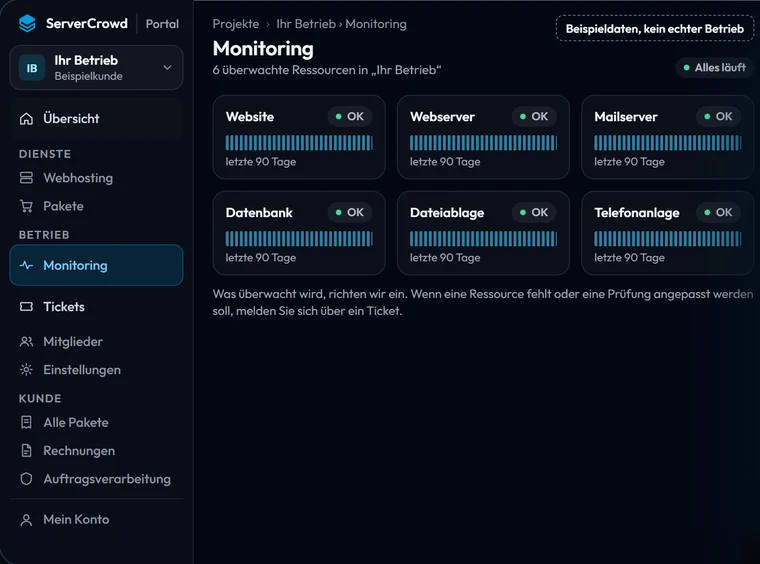Image resolution: width=760 pixels, height=564 pixels.
Task: Click the Rechnungen document icon
Action: point(26,451)
